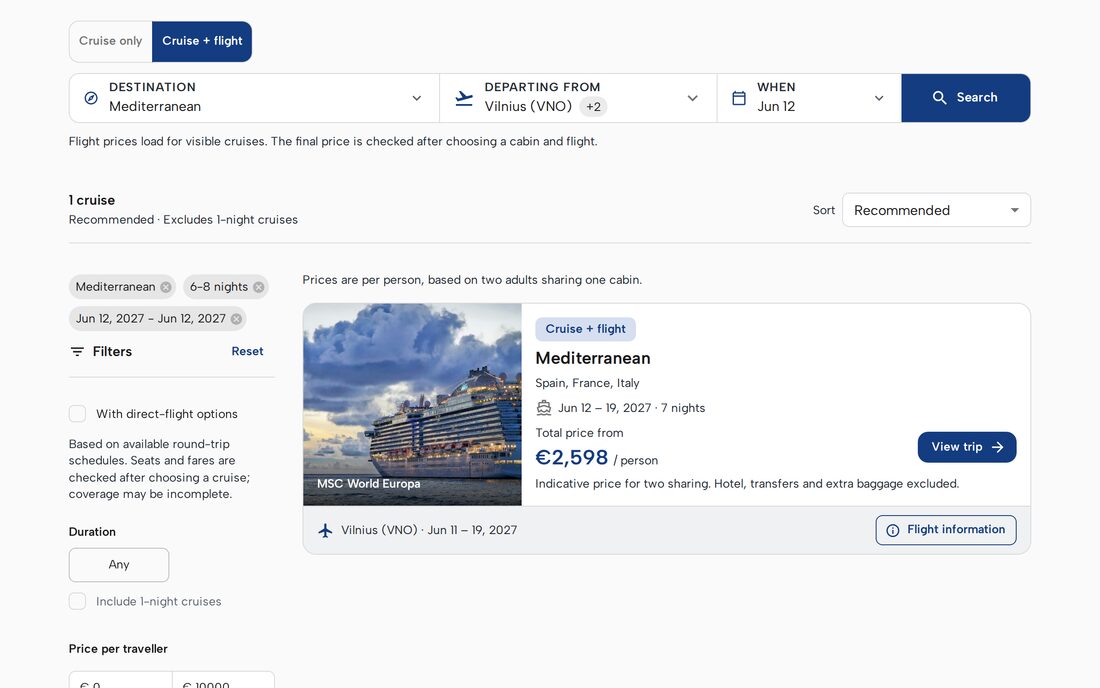Open the Recommended sort dropdown
The width and height of the screenshot is (1100, 688).
[x=937, y=210]
